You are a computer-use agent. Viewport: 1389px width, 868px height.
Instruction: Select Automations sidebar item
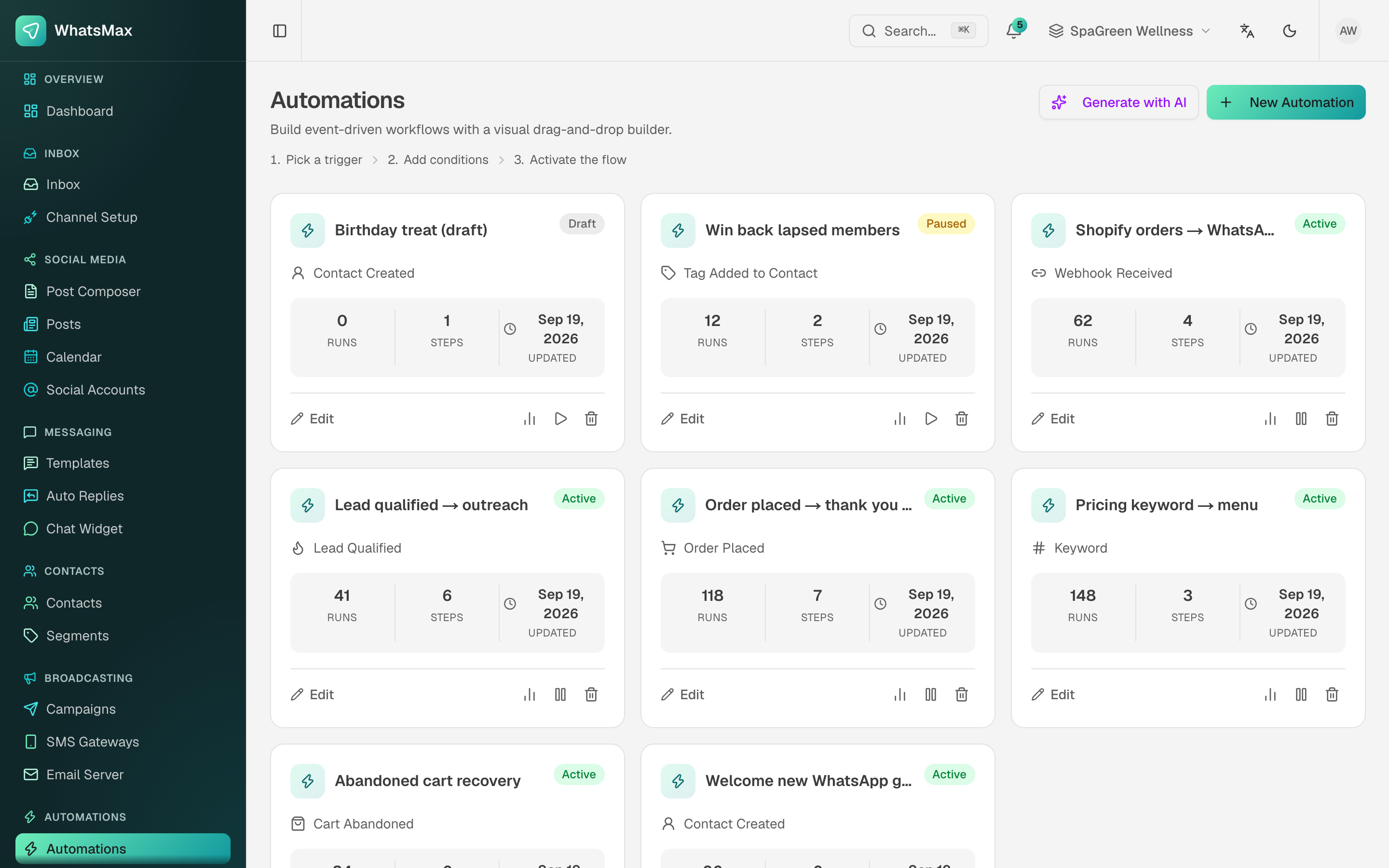pyautogui.click(x=123, y=848)
